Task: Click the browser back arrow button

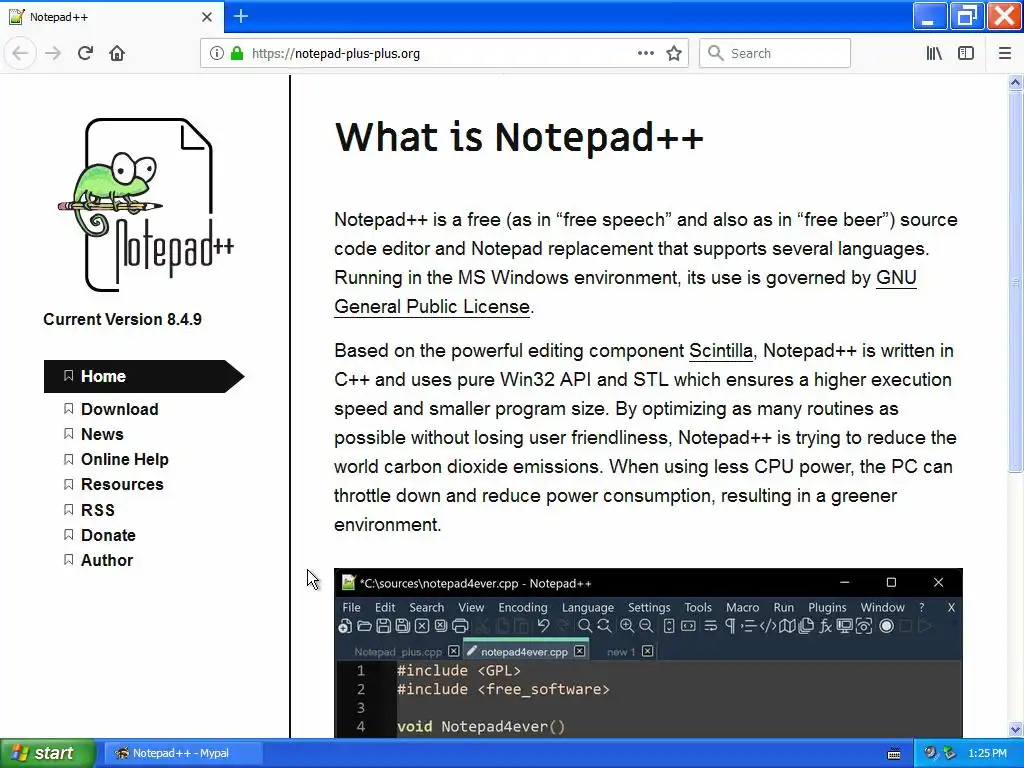Action: tap(20, 53)
